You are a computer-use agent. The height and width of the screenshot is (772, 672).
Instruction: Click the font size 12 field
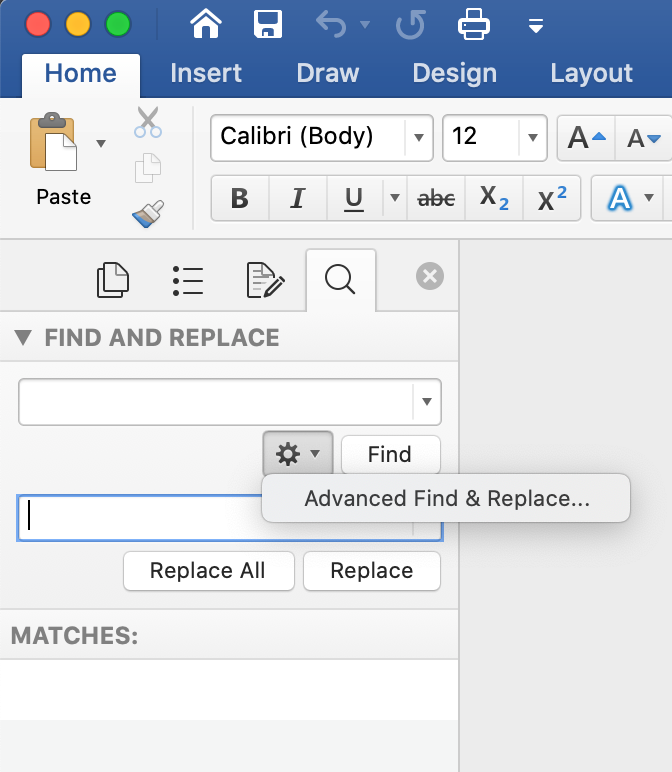(x=481, y=137)
